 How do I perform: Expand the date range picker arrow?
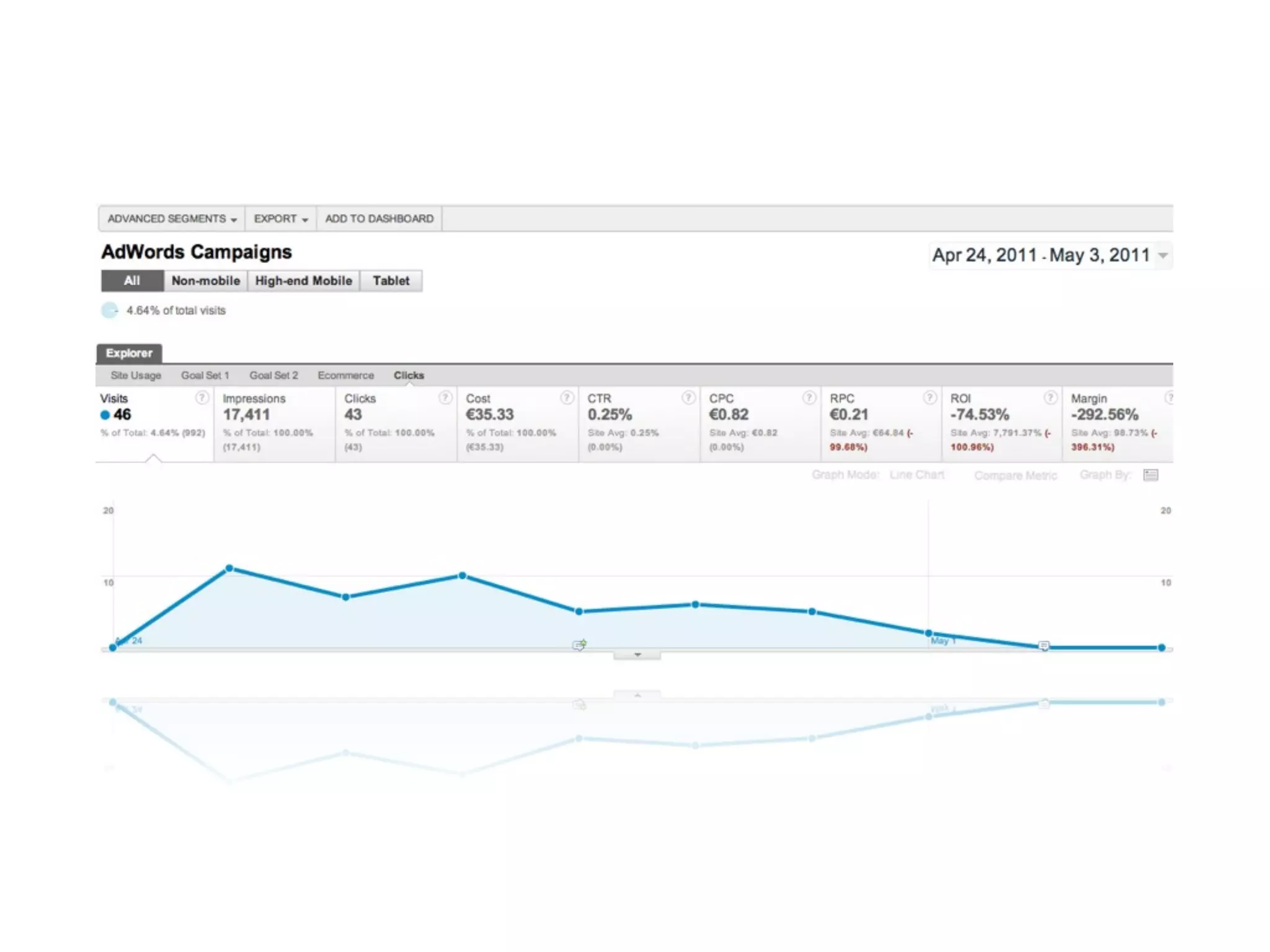(1163, 255)
